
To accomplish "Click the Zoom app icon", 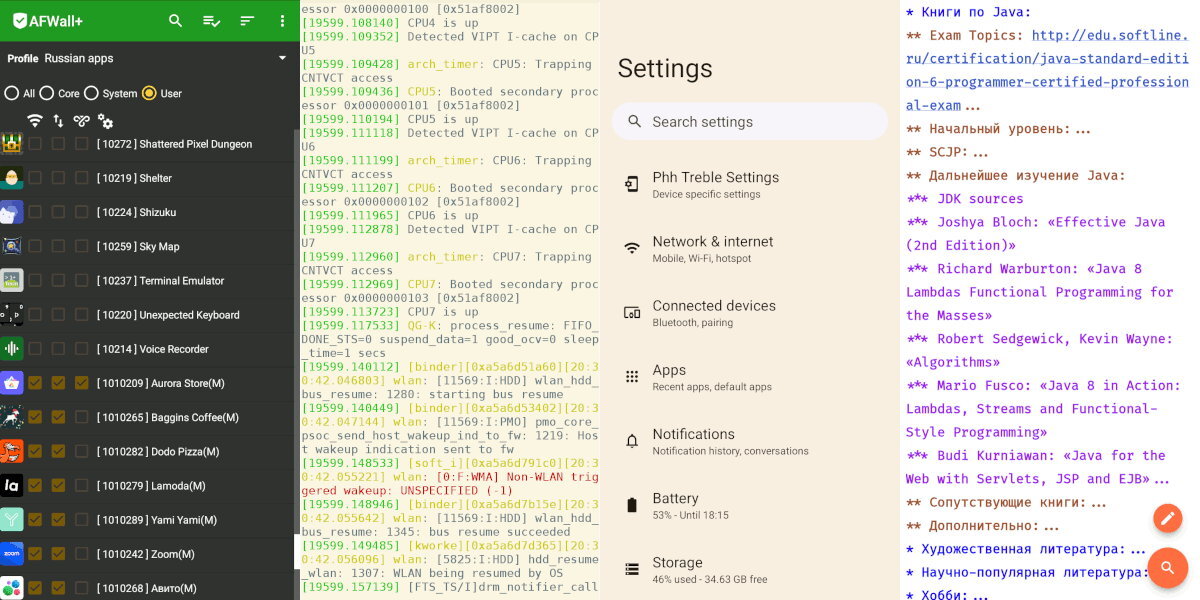I will click(11, 554).
